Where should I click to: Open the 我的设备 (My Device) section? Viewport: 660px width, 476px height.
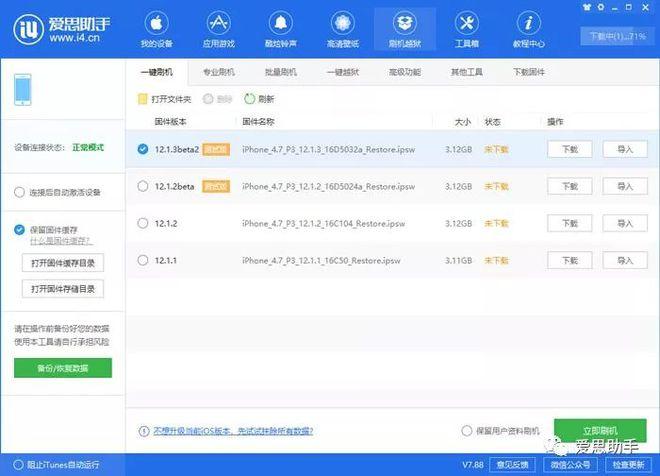click(x=157, y=29)
